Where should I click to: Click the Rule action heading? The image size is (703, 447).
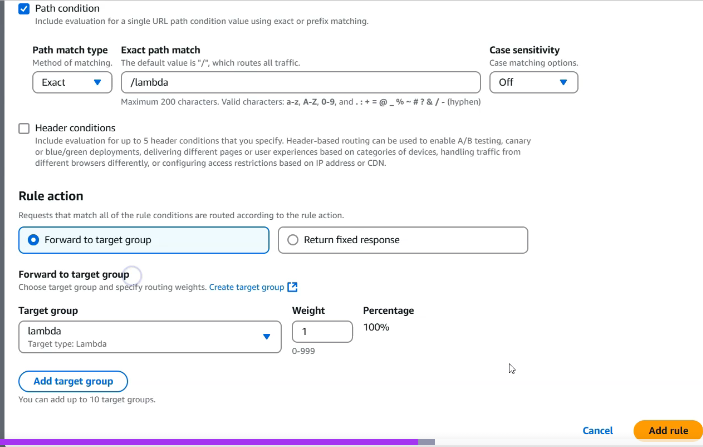[51, 196]
